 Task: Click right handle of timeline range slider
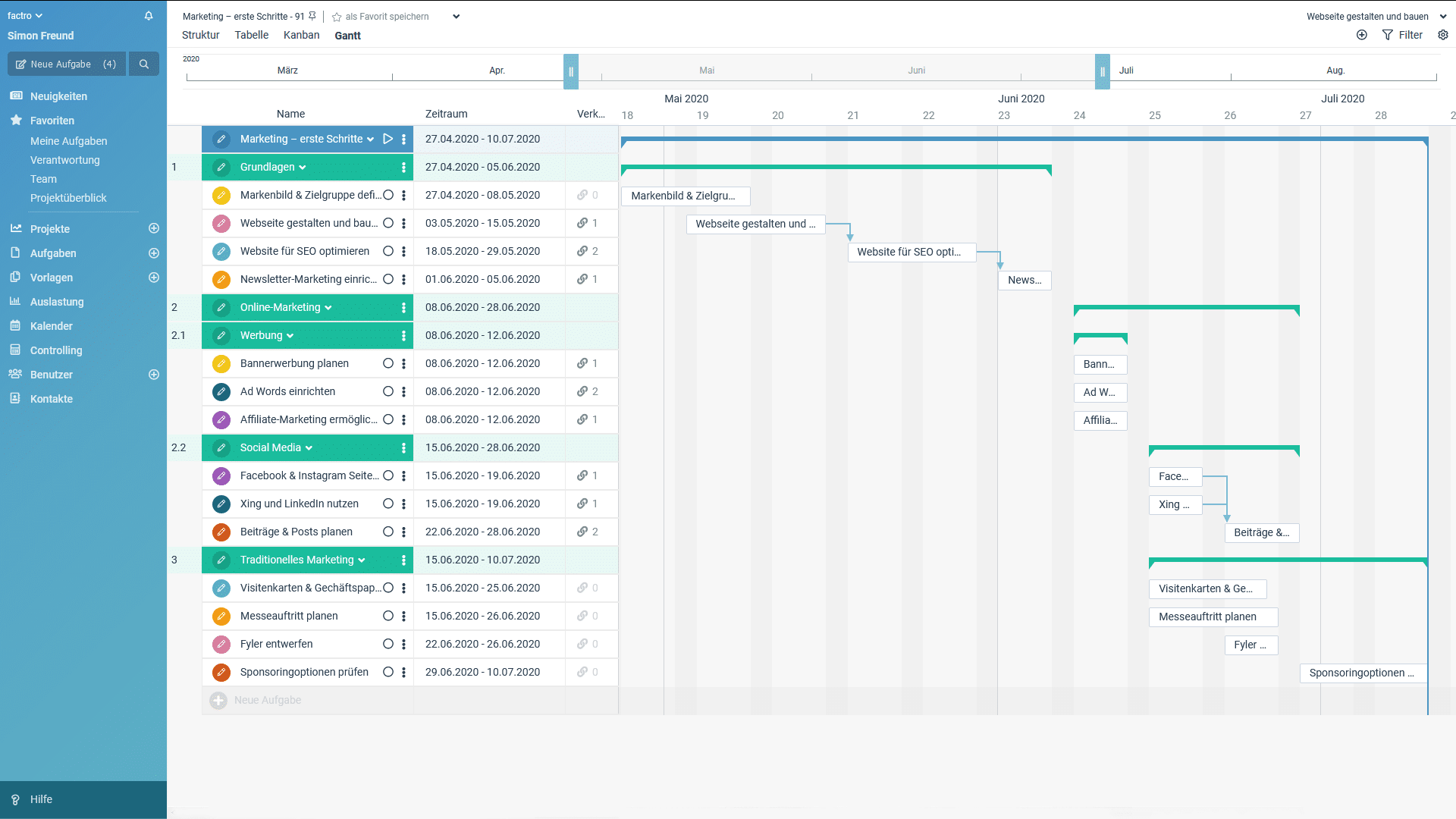1103,72
